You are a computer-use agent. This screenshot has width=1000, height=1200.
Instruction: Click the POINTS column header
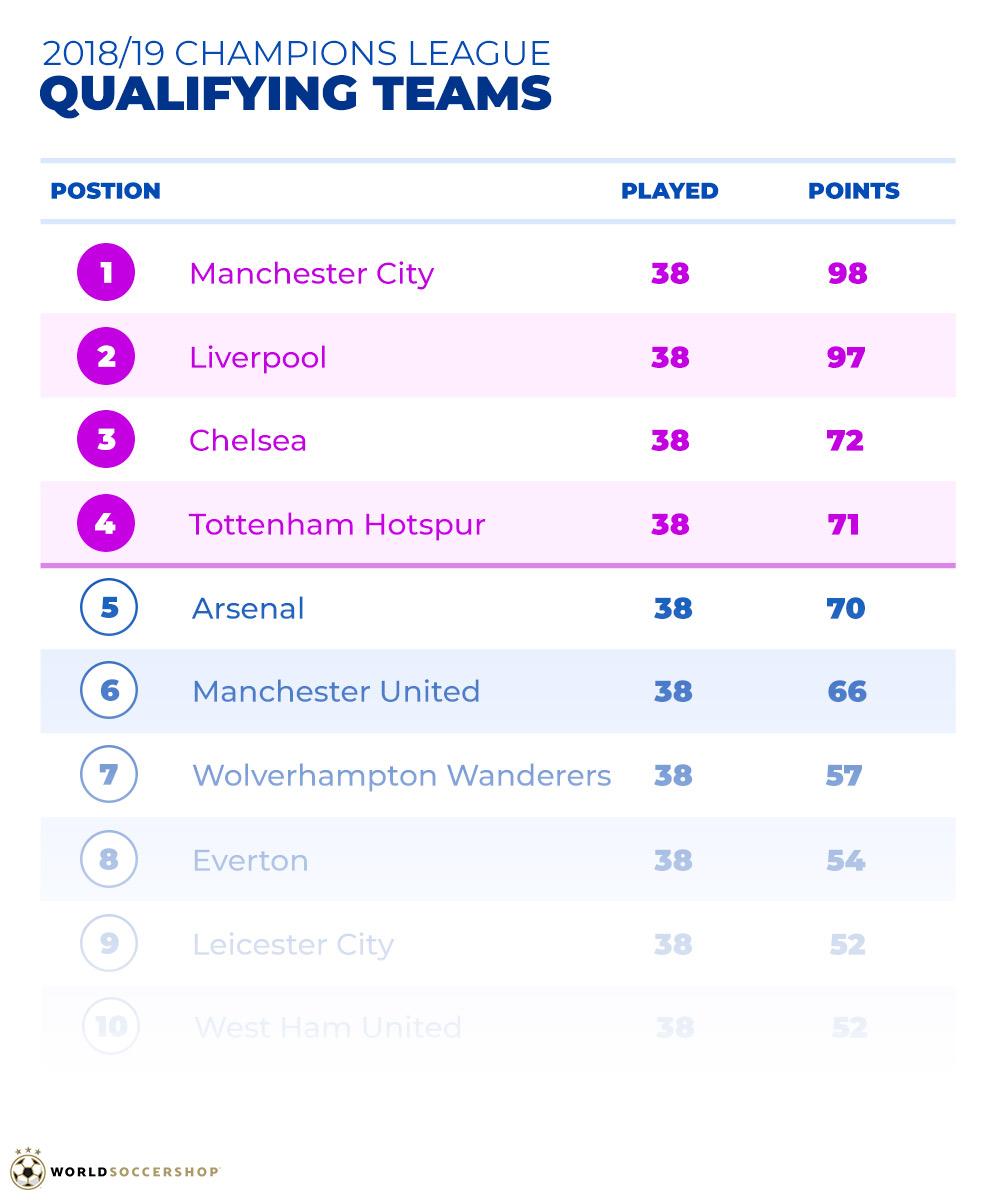[853, 191]
